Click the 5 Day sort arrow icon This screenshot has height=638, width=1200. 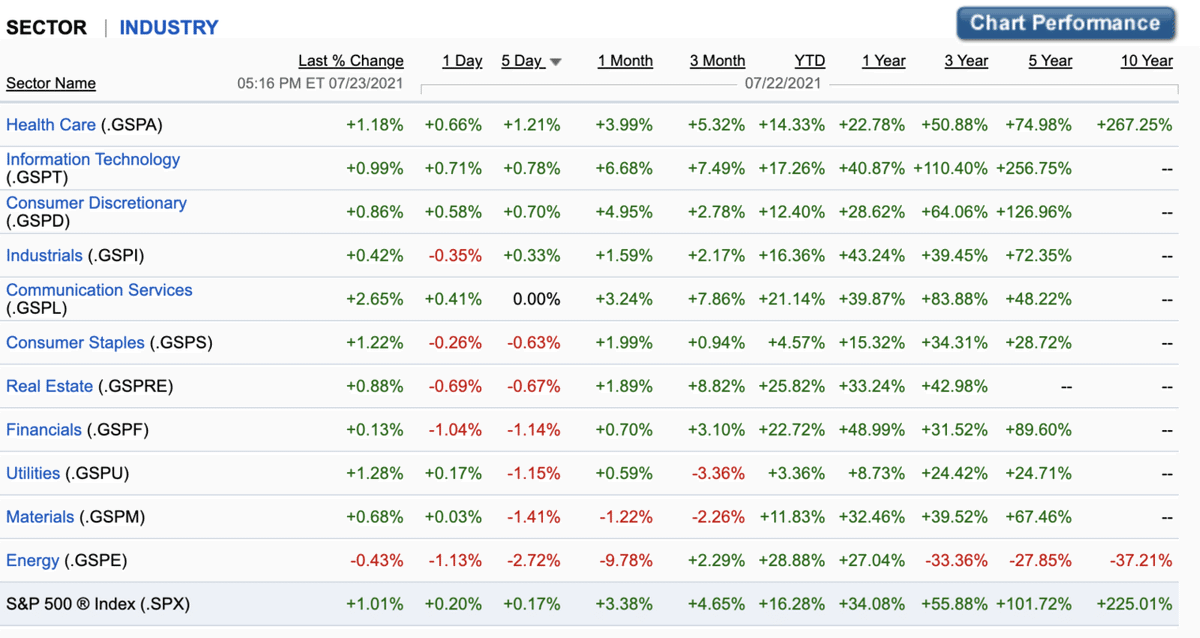click(556, 62)
